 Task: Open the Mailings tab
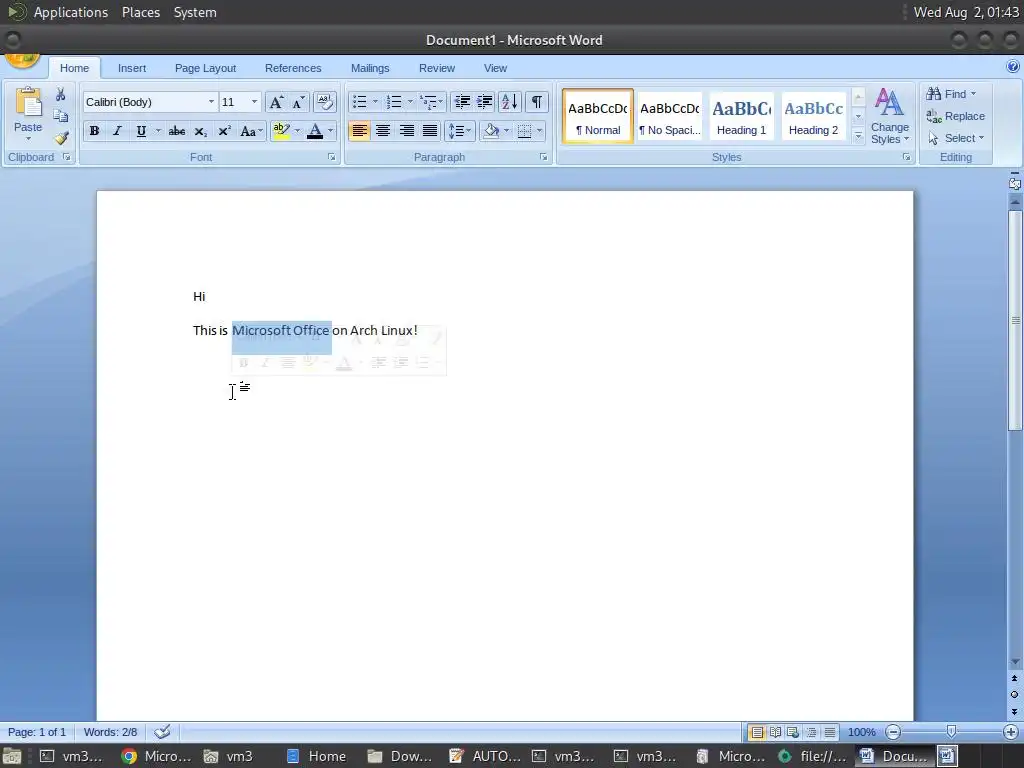pos(370,68)
